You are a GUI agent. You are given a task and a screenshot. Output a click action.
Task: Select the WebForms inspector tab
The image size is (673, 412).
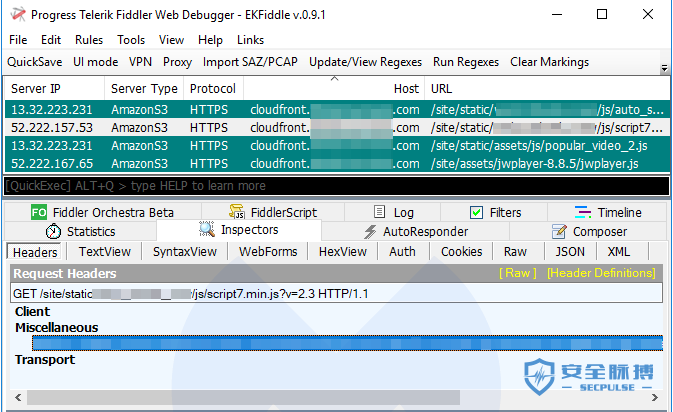[268, 251]
